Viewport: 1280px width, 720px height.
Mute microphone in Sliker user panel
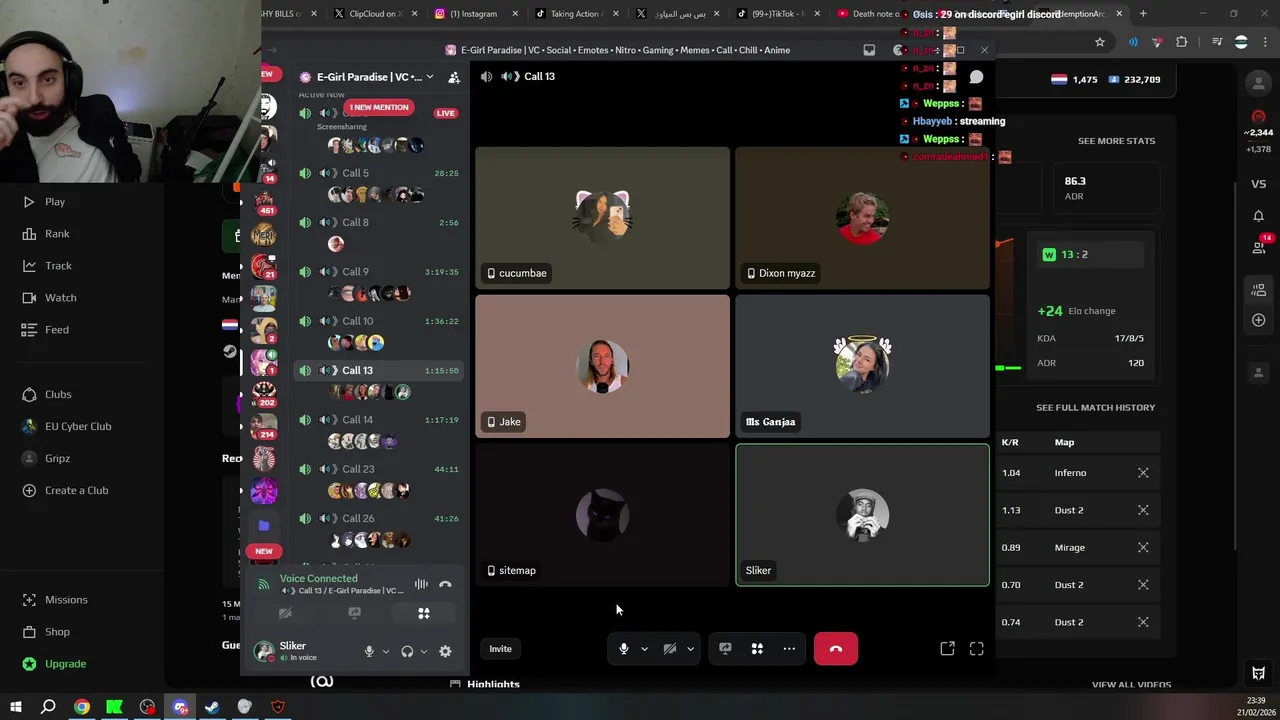coord(369,651)
